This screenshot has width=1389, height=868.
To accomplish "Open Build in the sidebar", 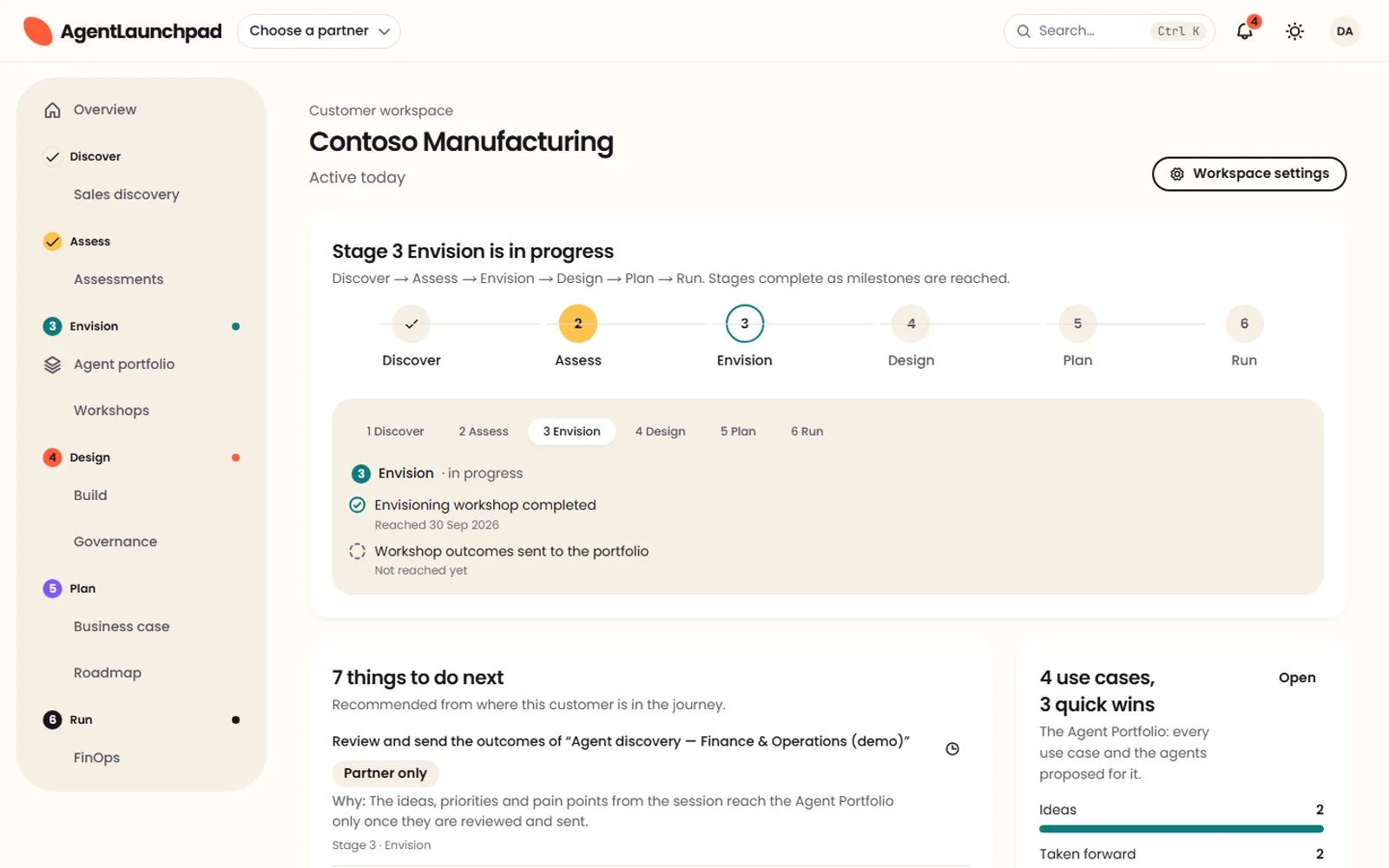I will pyautogui.click(x=90, y=496).
